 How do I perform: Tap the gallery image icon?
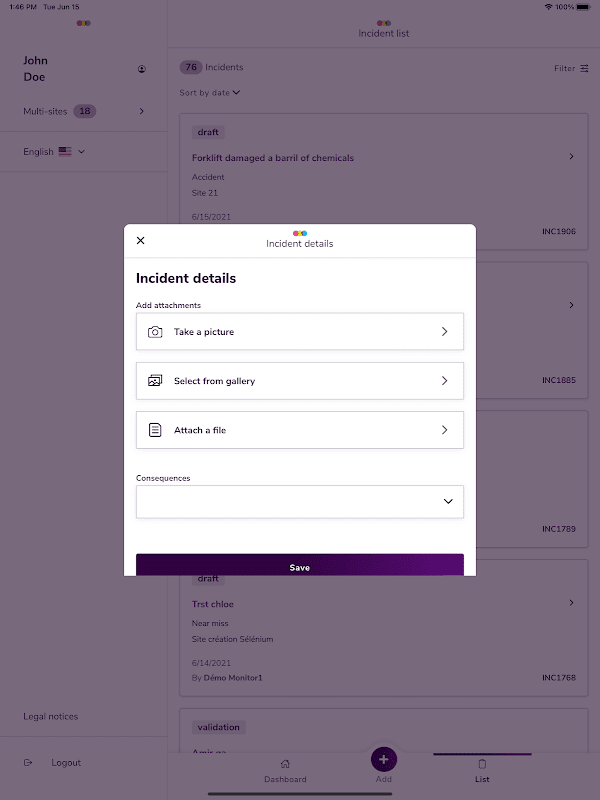coord(155,381)
